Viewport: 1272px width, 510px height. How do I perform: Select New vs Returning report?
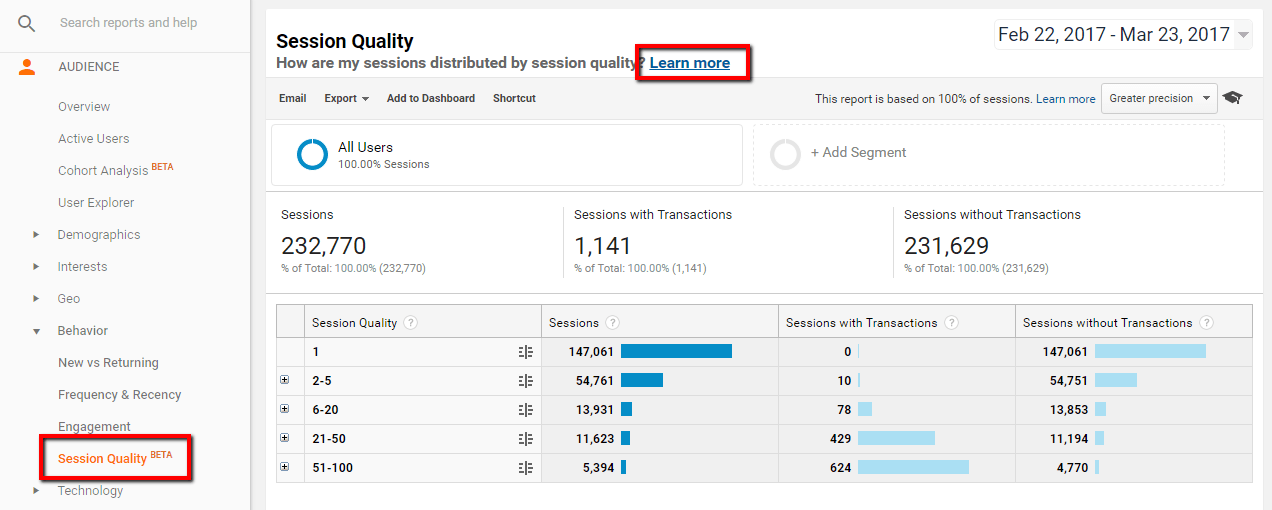click(108, 363)
